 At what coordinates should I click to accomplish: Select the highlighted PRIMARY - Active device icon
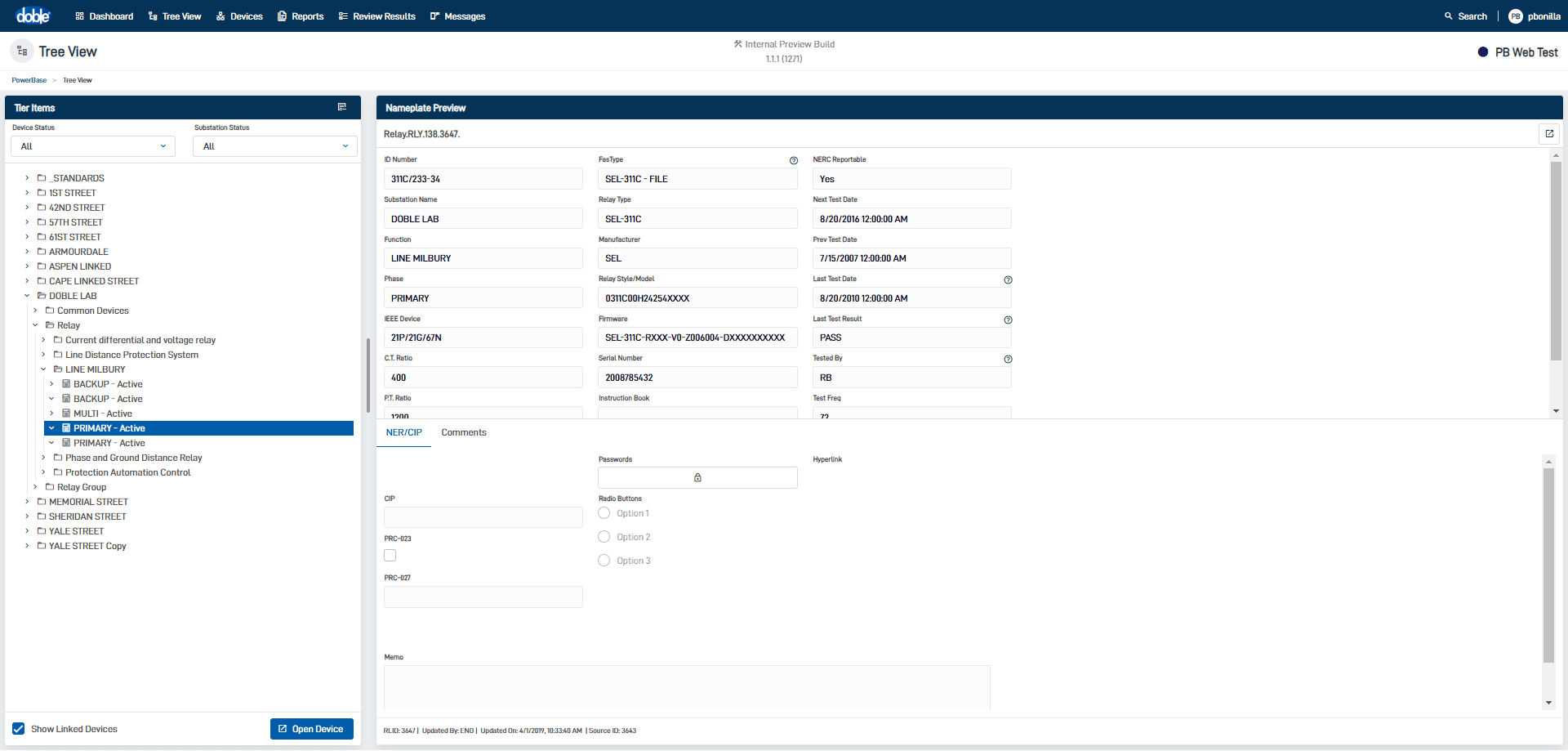[x=66, y=428]
